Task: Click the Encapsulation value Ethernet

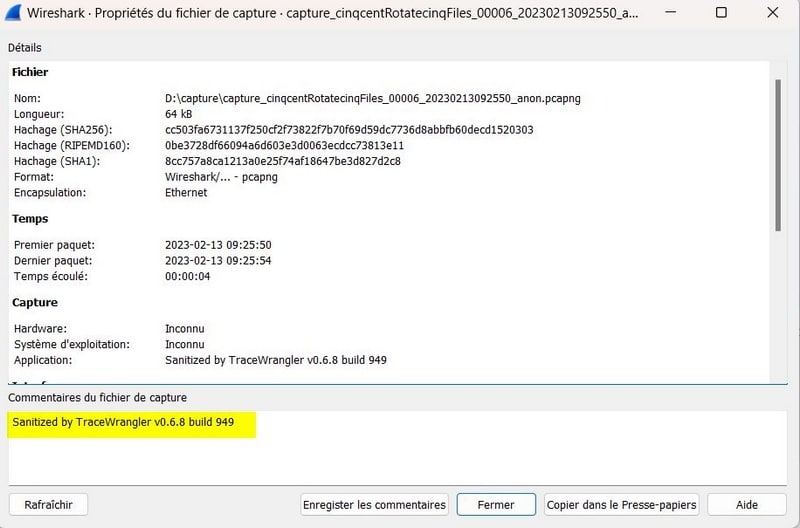Action: tap(186, 192)
